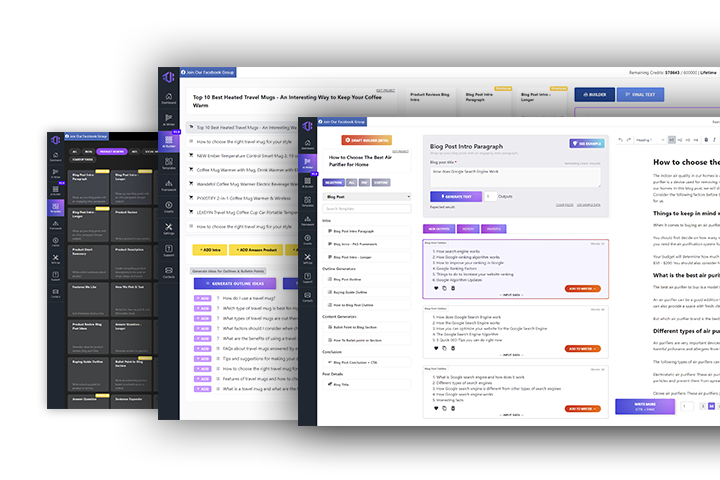Open Dashboard in the dark left window sidebar
The image size is (720, 480).
pyautogui.click(x=56, y=157)
